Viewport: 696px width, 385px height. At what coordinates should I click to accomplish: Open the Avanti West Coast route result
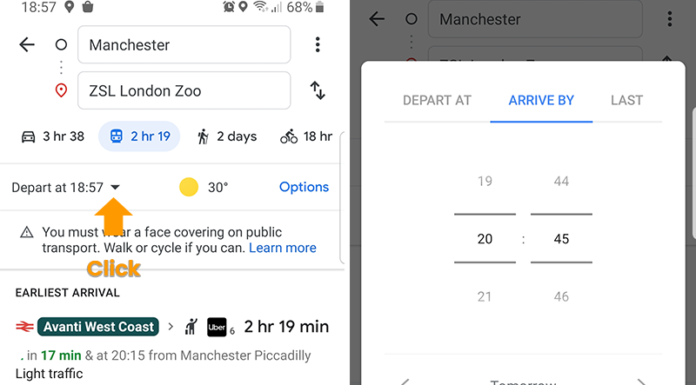[x=172, y=346]
